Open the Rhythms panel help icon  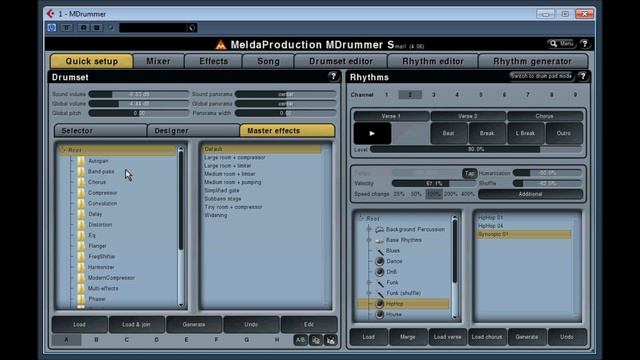583,76
